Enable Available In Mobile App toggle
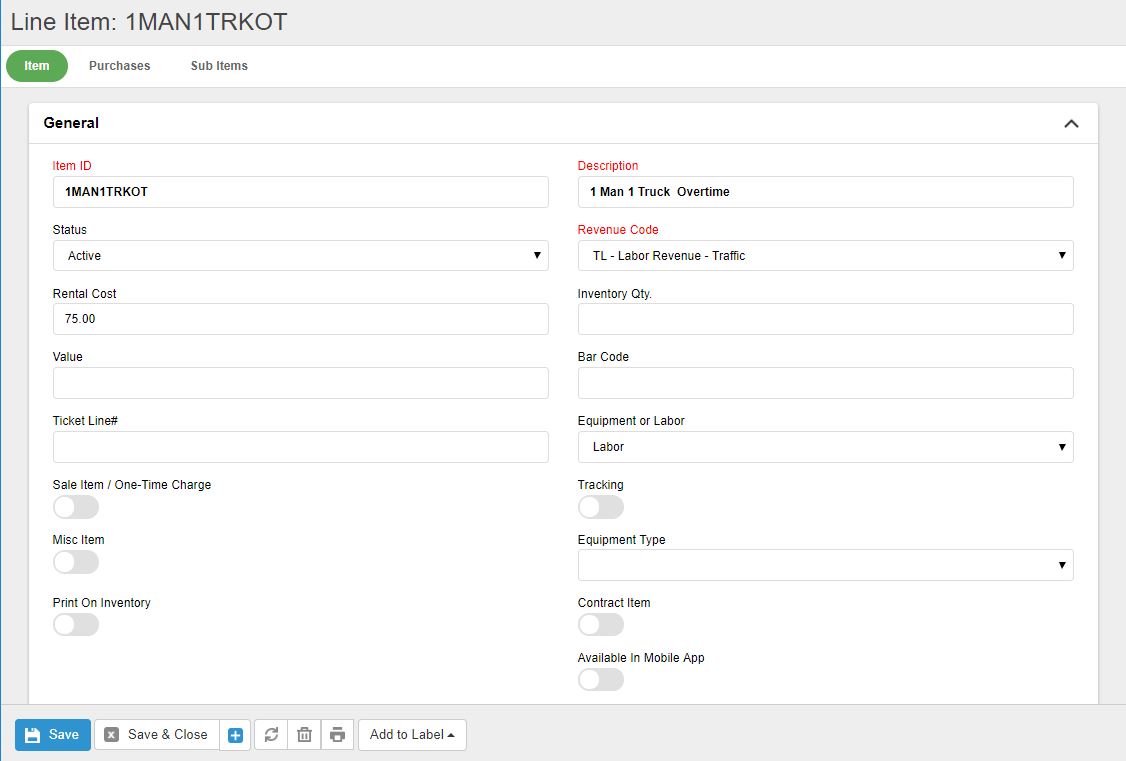Viewport: 1126px width, 761px height. tap(601, 680)
